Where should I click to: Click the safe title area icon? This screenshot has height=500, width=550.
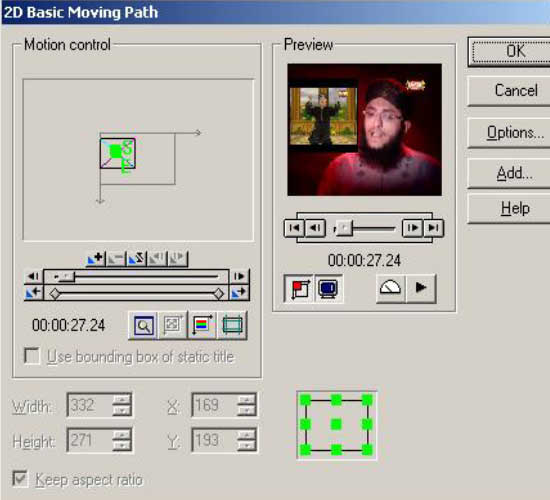[x=232, y=325]
